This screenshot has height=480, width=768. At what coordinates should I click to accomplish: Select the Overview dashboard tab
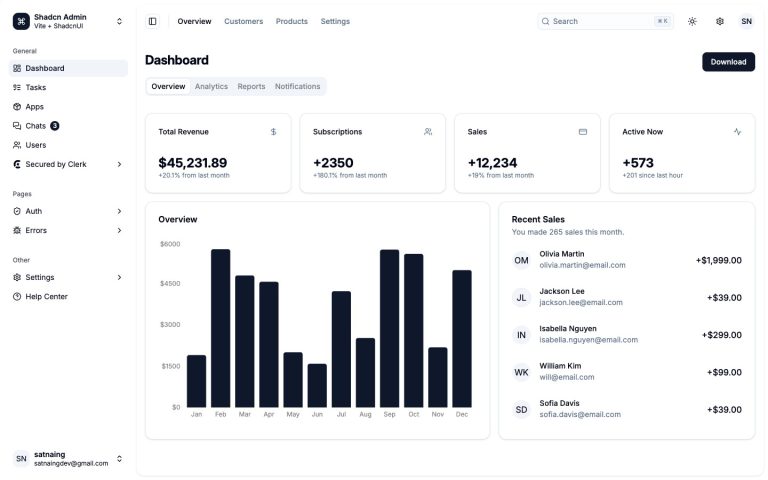coord(168,87)
